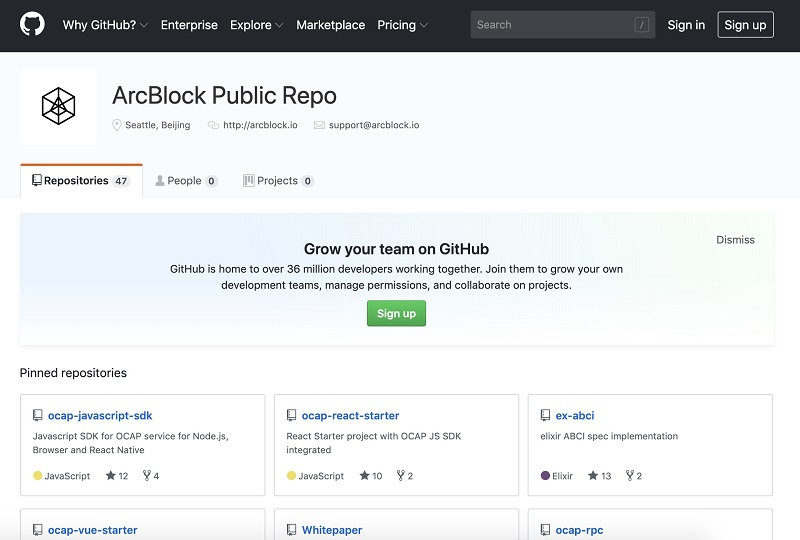Click the slash shortcut icon in search box
The height and width of the screenshot is (540, 800).
(x=641, y=24)
